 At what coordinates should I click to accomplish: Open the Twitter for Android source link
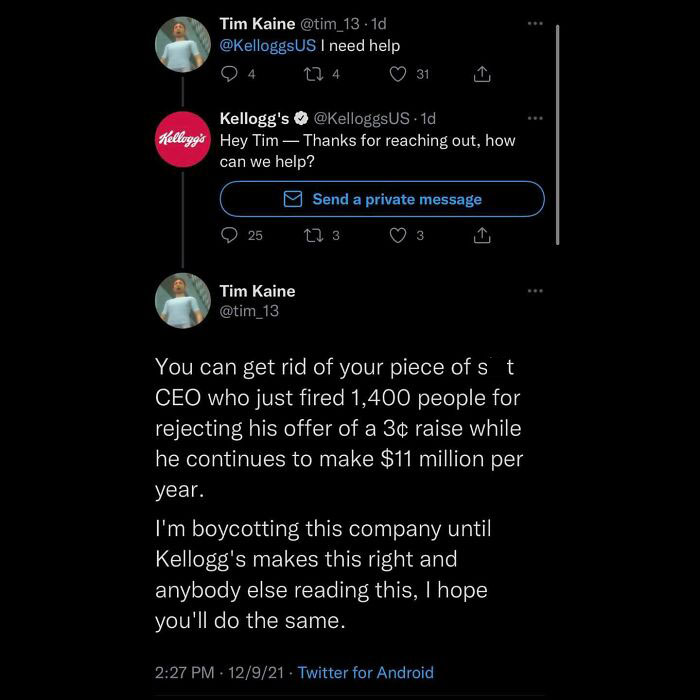tap(366, 673)
